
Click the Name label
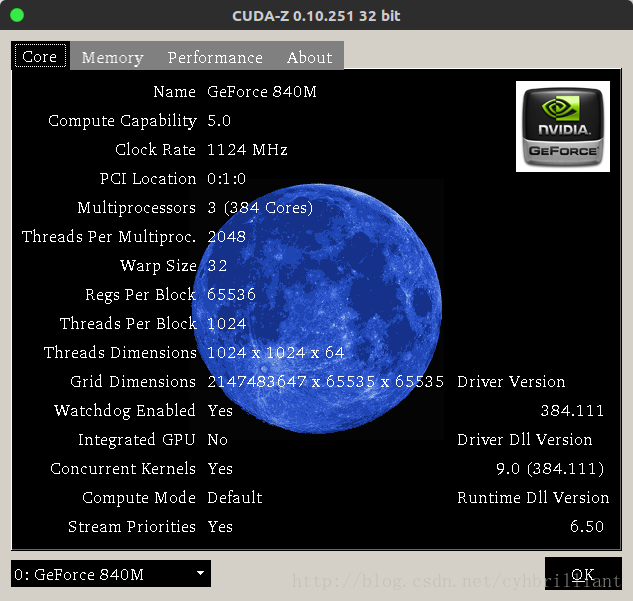point(174,92)
